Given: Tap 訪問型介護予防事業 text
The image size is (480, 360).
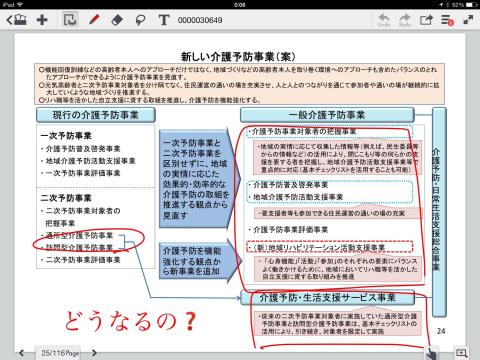Looking at the screenshot, I should pos(79,247).
